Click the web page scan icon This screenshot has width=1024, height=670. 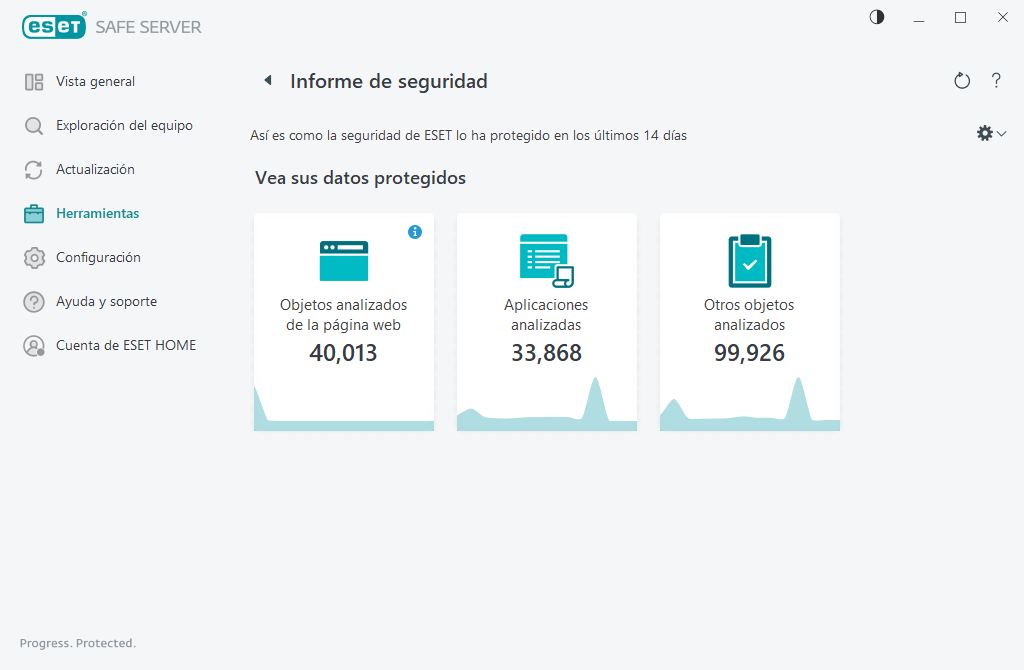click(x=344, y=260)
